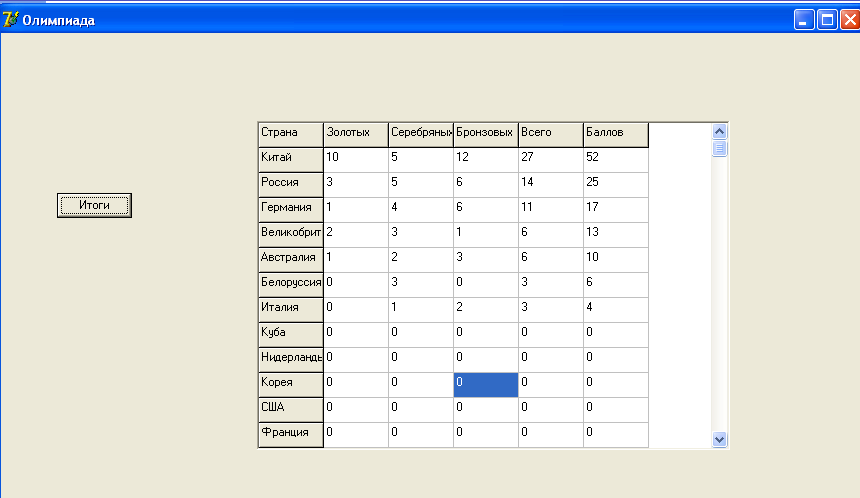860x498 pixels.
Task: Select Китай's Золотых cell with value 10
Action: pos(356,160)
